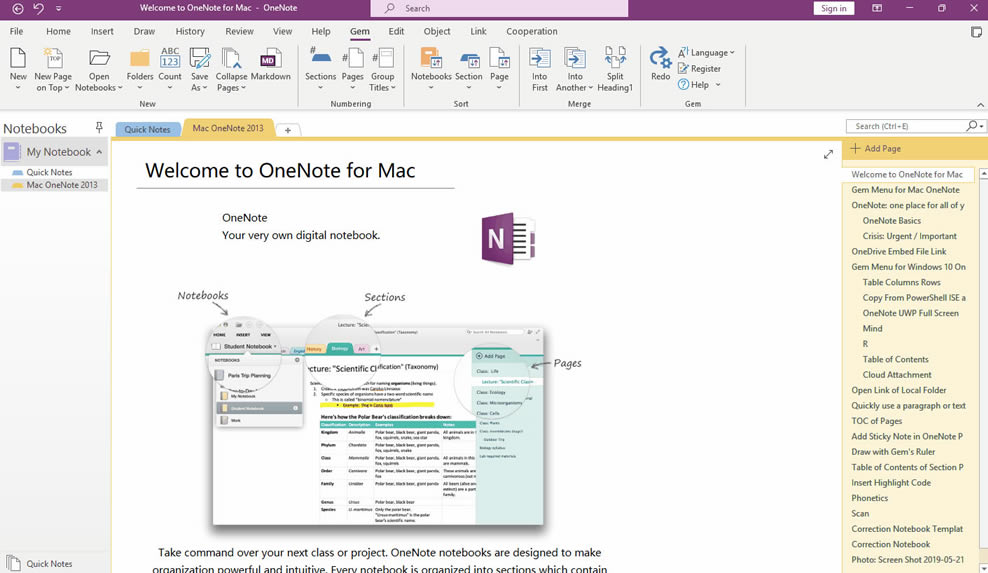
Task: Open the Draw ribbon tab
Action: pos(144,31)
